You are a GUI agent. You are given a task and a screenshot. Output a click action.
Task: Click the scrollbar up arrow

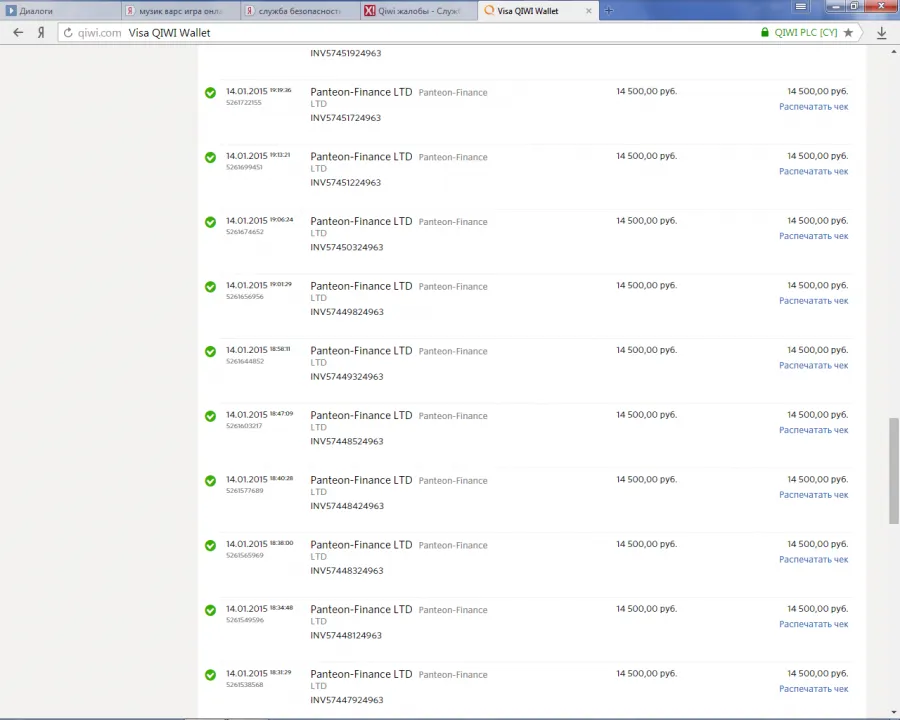(x=894, y=52)
